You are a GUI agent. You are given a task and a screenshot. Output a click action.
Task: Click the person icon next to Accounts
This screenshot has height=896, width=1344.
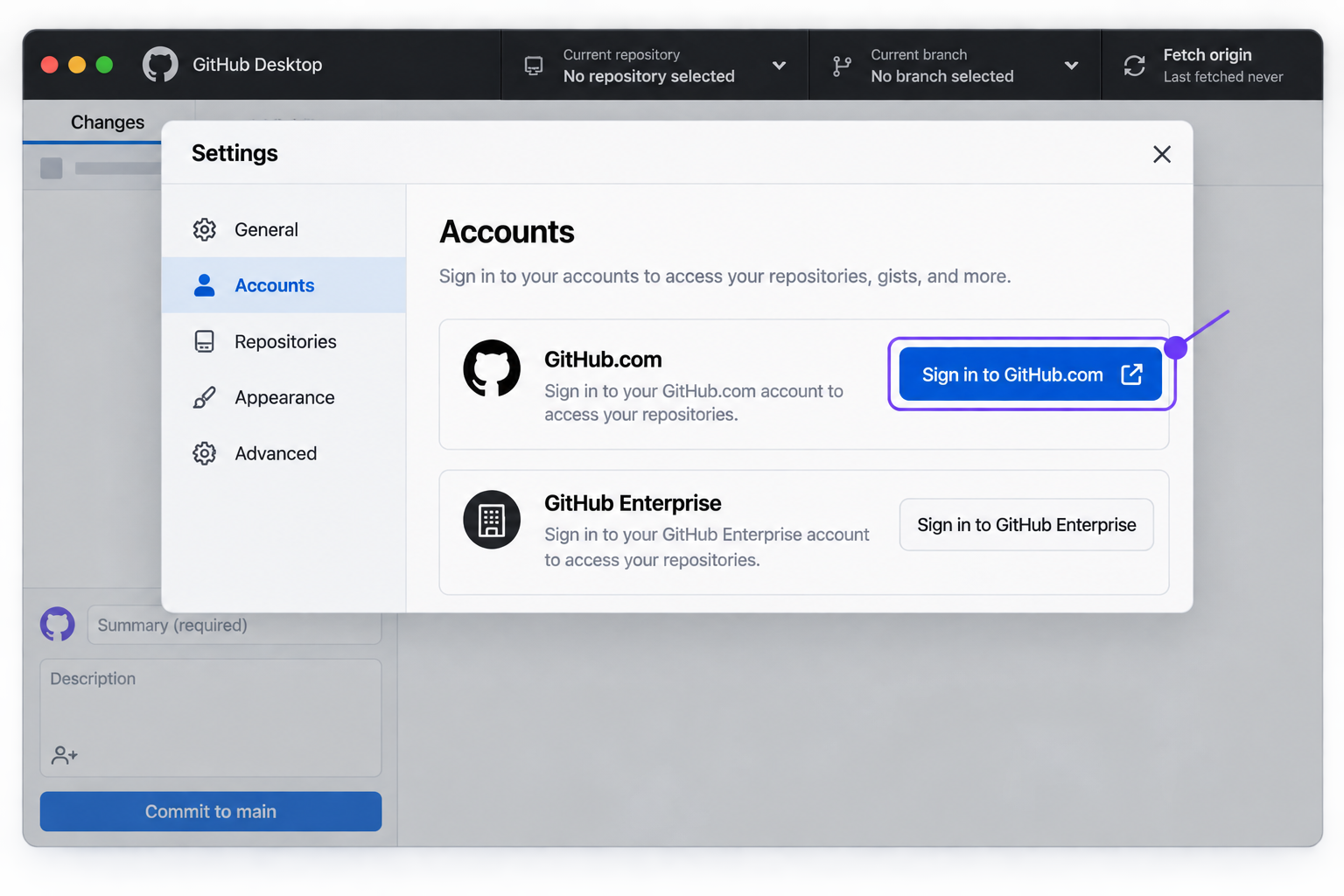pyautogui.click(x=205, y=285)
